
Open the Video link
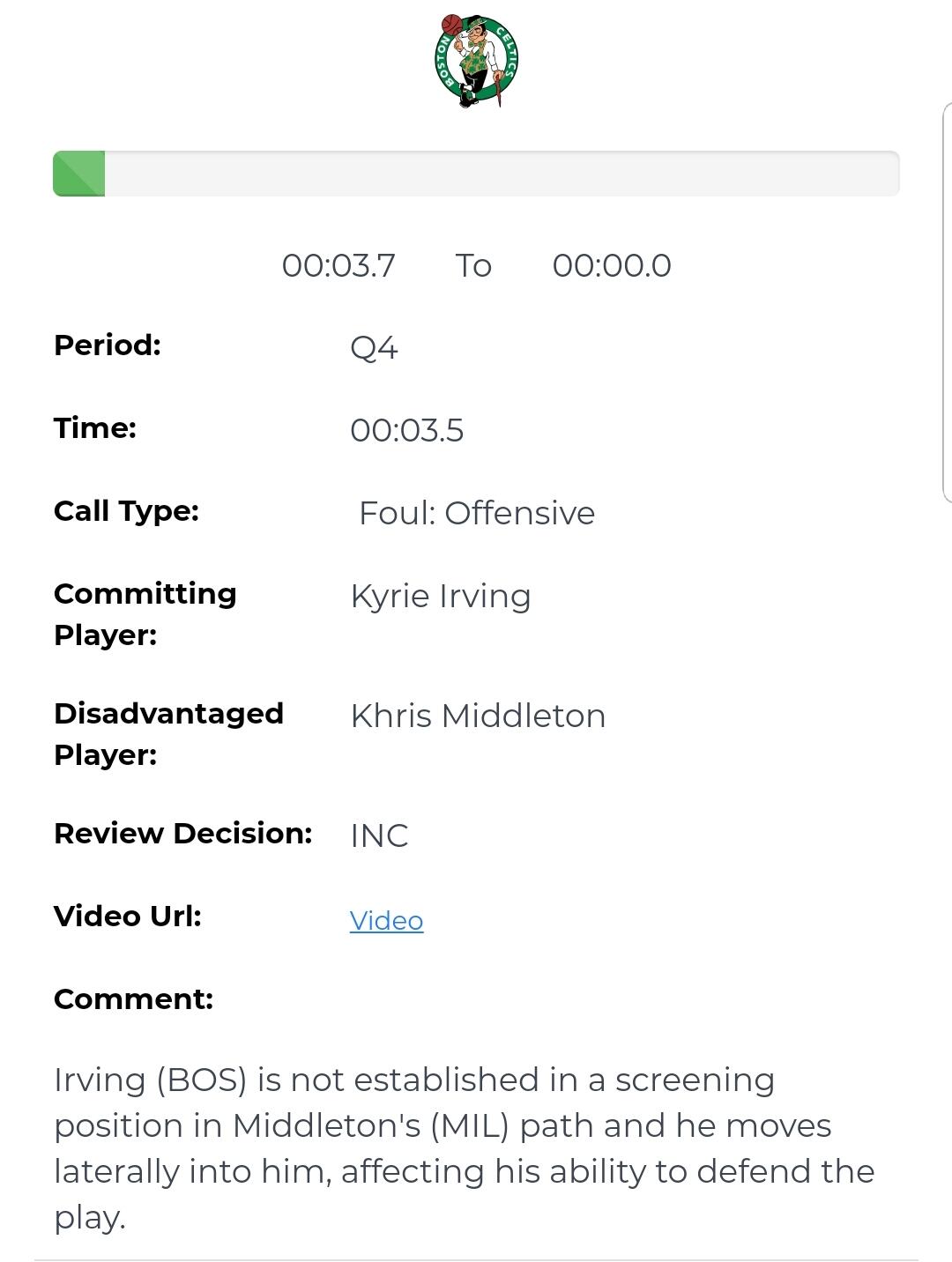386,921
